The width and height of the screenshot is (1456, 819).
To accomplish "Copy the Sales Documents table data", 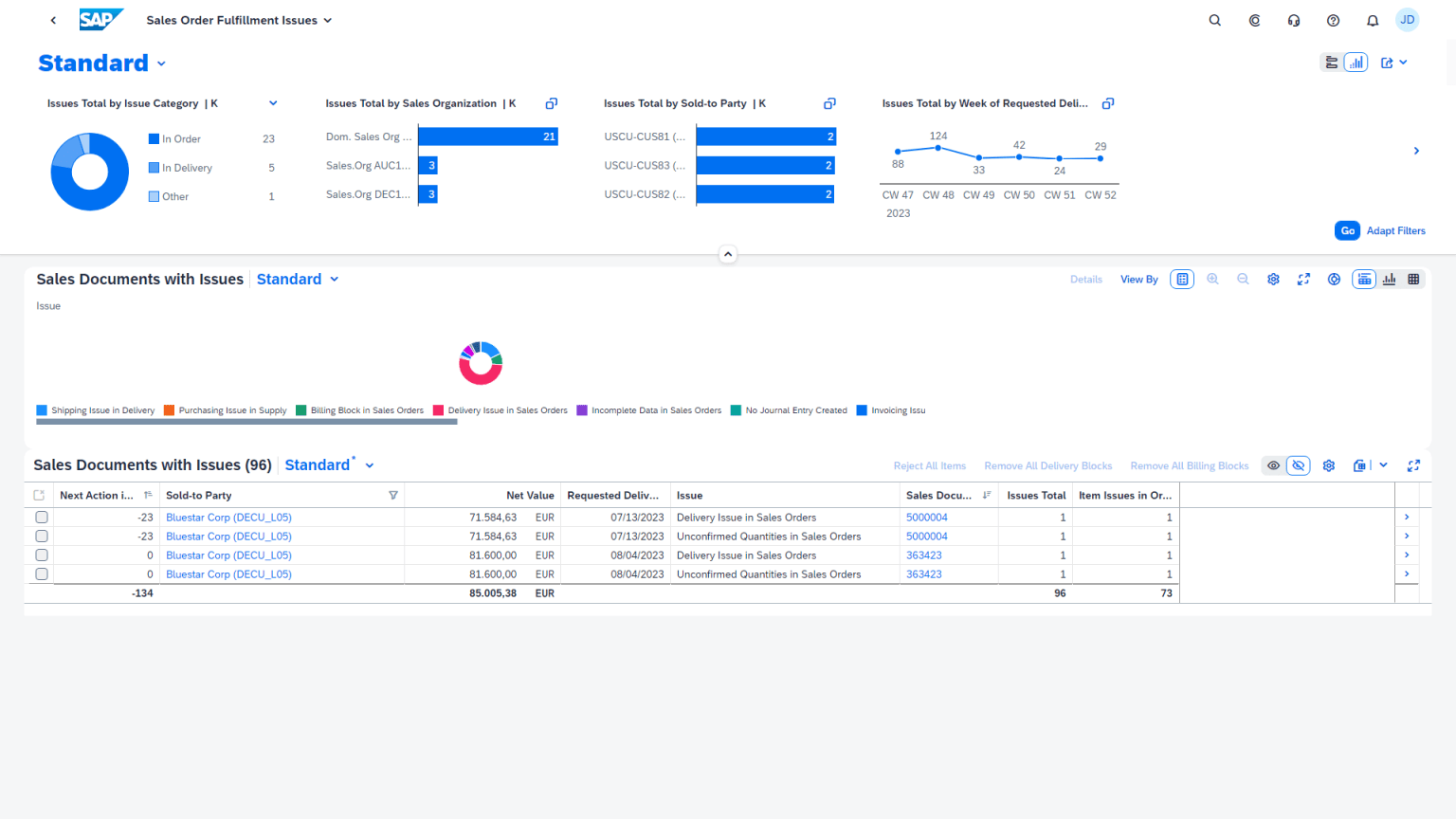I will pos(1363,465).
